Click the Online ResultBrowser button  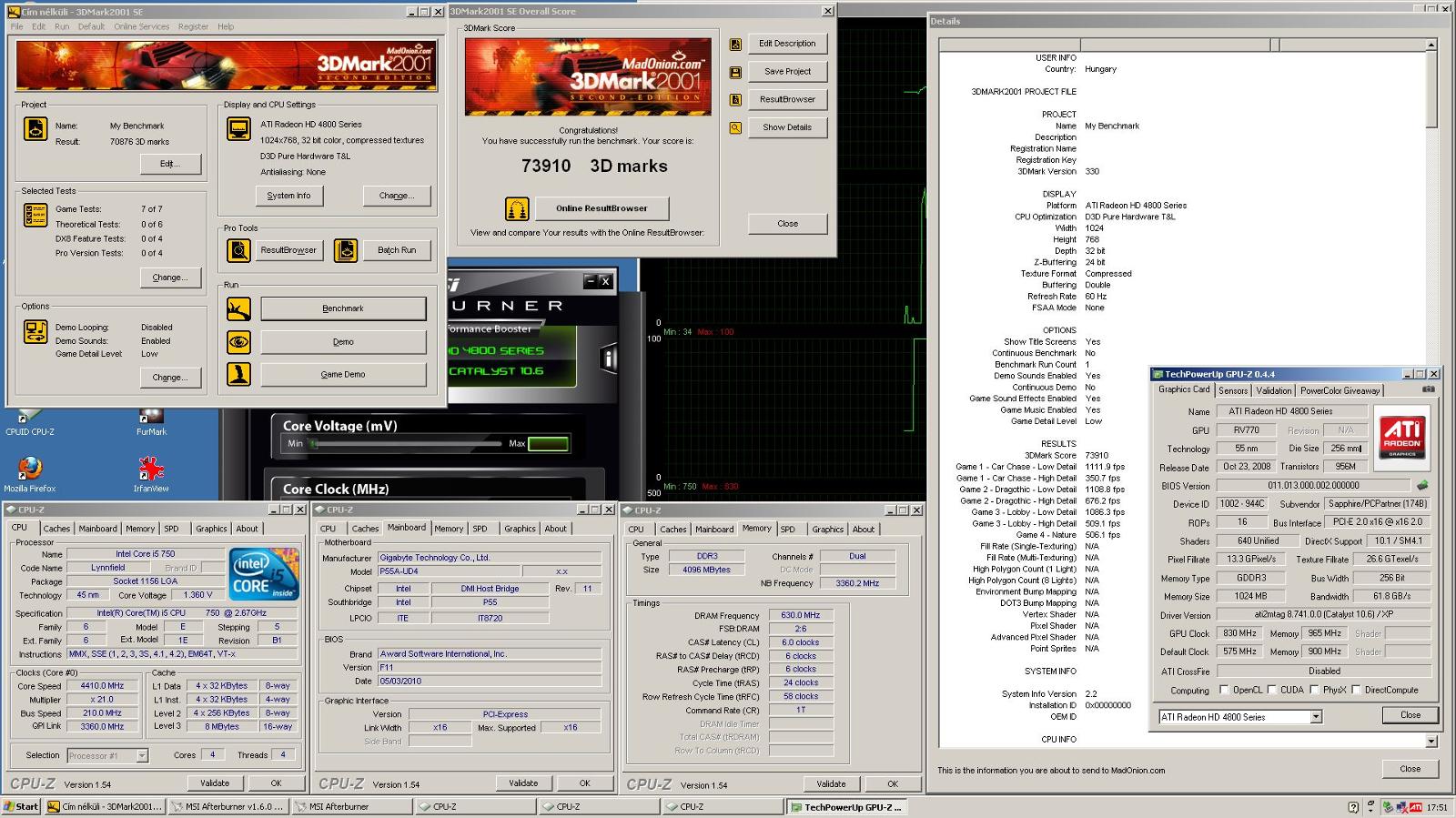[x=602, y=208]
